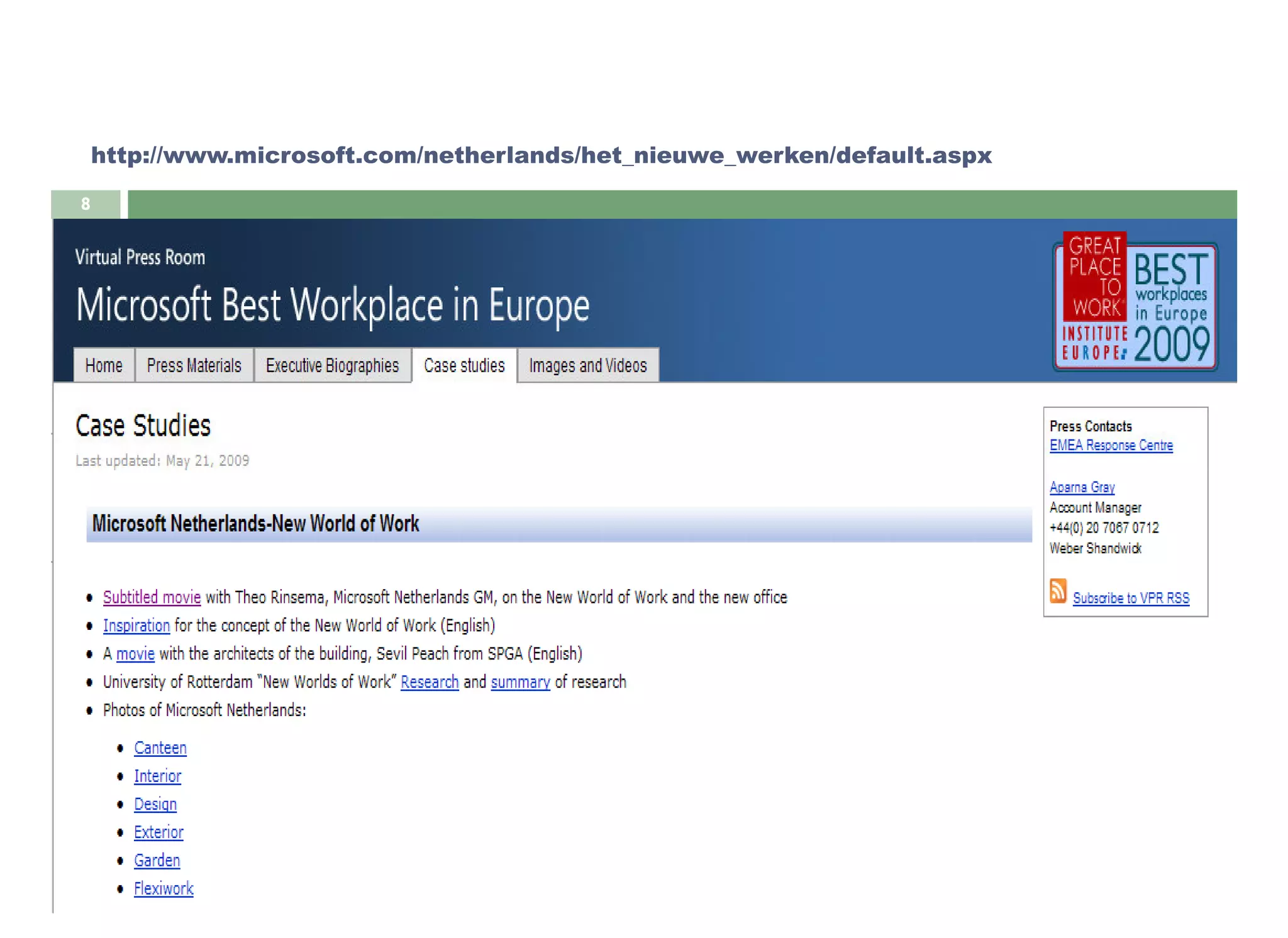Click the Last updated May 21, 2009 text
The width and height of the screenshot is (1288, 938).
162,461
